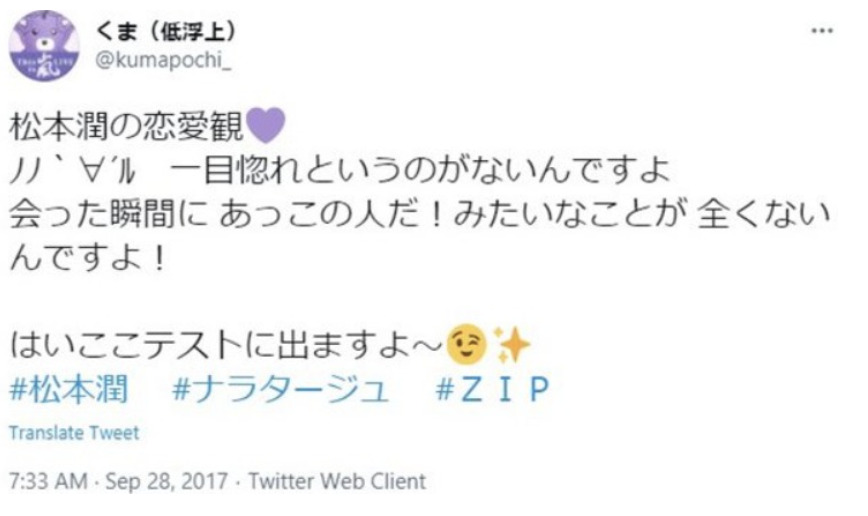Open the #松本潤 hashtag
868x516 pixels.
(69, 389)
